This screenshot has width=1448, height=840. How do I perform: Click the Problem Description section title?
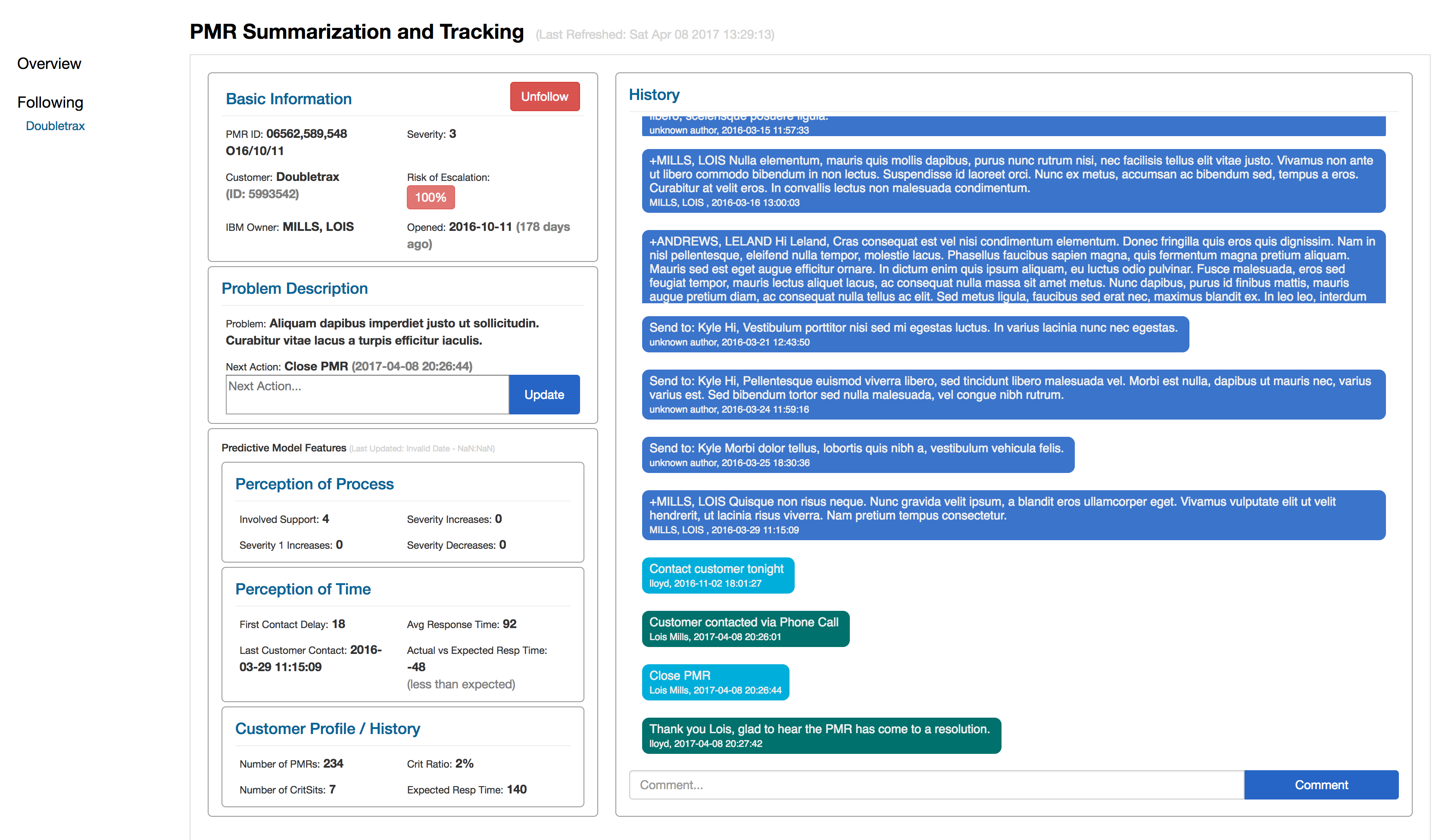click(294, 289)
